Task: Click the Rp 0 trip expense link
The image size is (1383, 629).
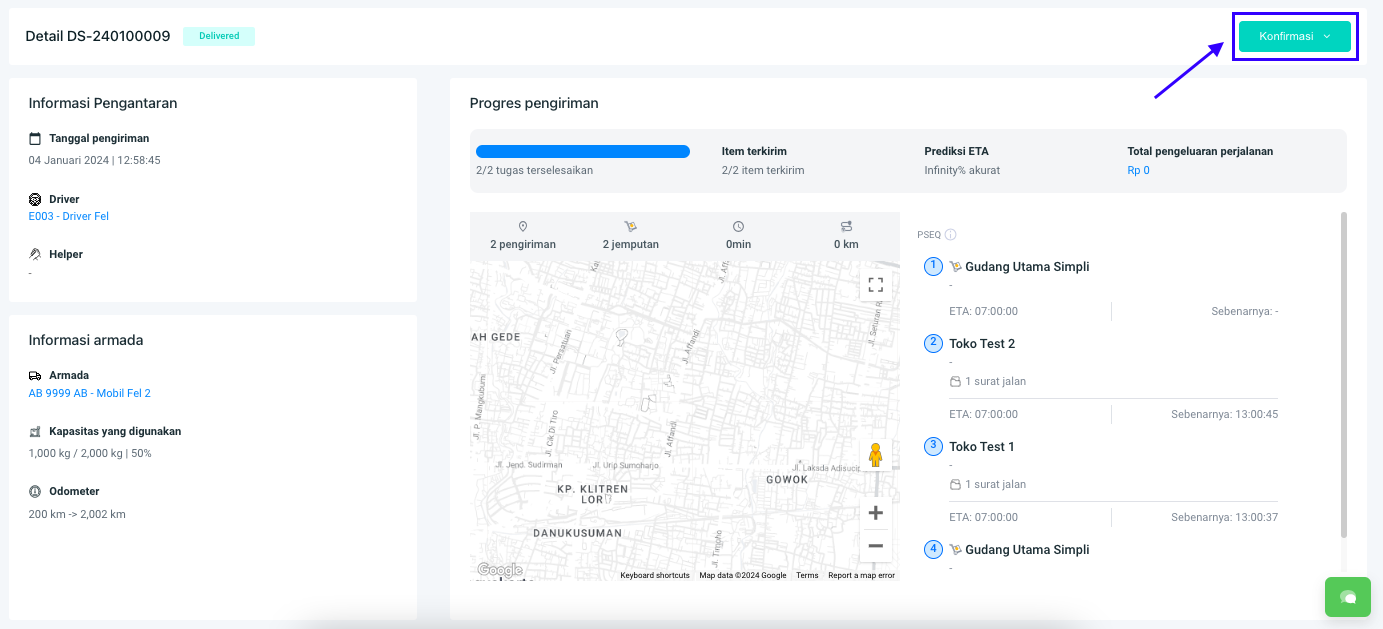Action: point(1138,170)
